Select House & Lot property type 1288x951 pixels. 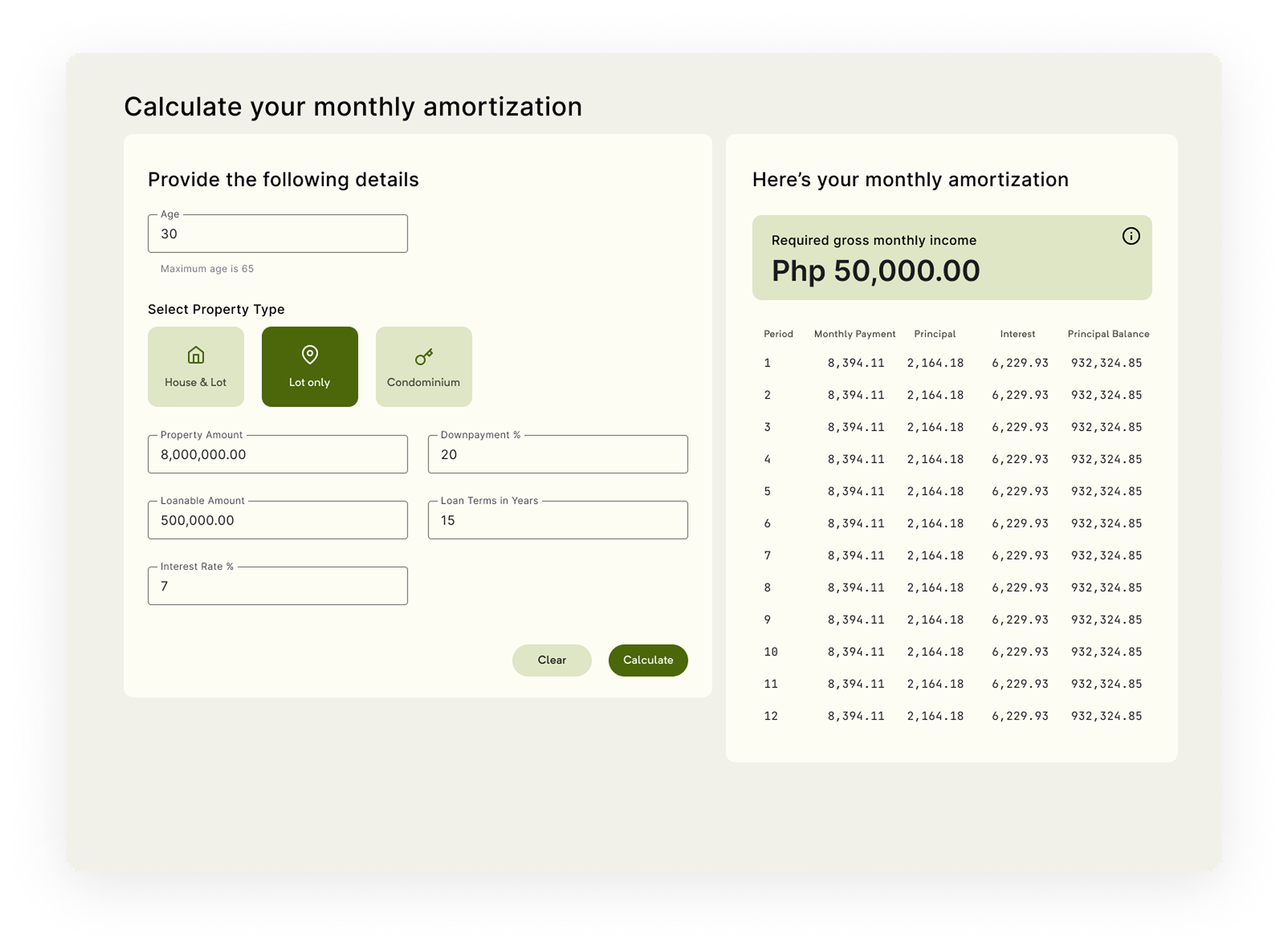[x=196, y=367]
